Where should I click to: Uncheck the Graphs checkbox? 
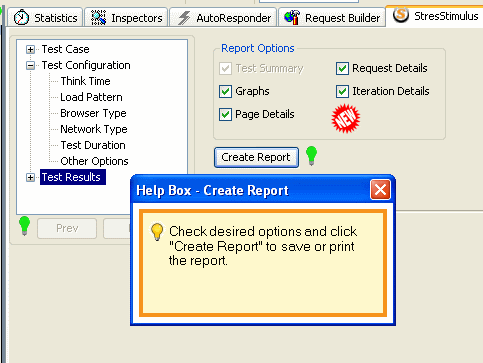225,91
